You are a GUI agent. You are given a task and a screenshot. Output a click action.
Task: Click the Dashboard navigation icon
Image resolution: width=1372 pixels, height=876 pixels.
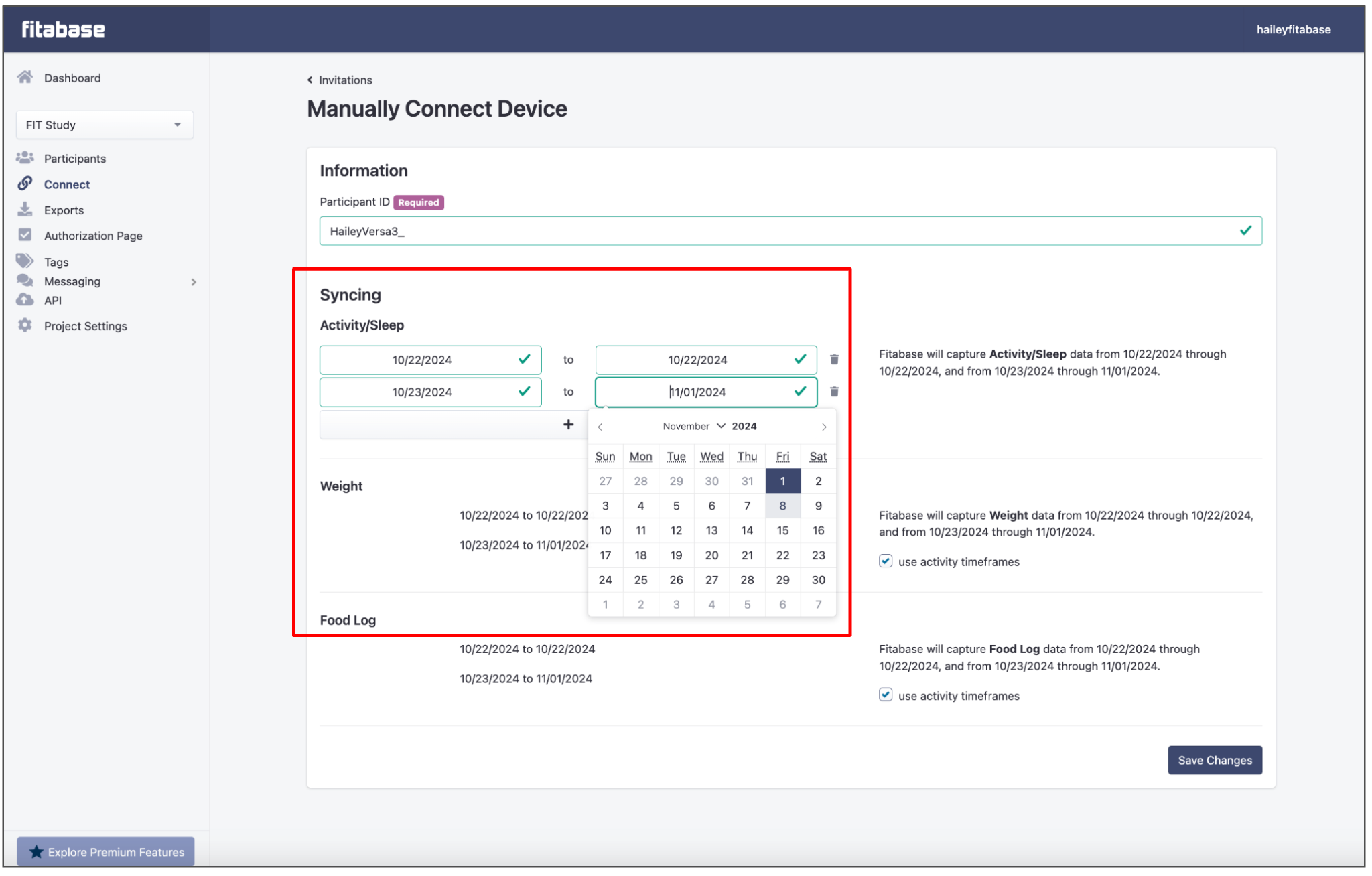(25, 76)
